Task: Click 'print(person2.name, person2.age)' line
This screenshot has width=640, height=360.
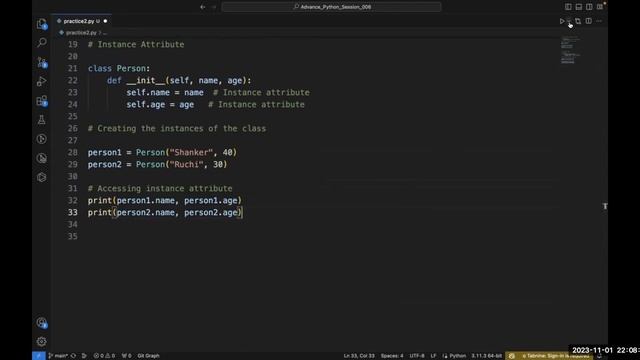Action: click(x=165, y=213)
